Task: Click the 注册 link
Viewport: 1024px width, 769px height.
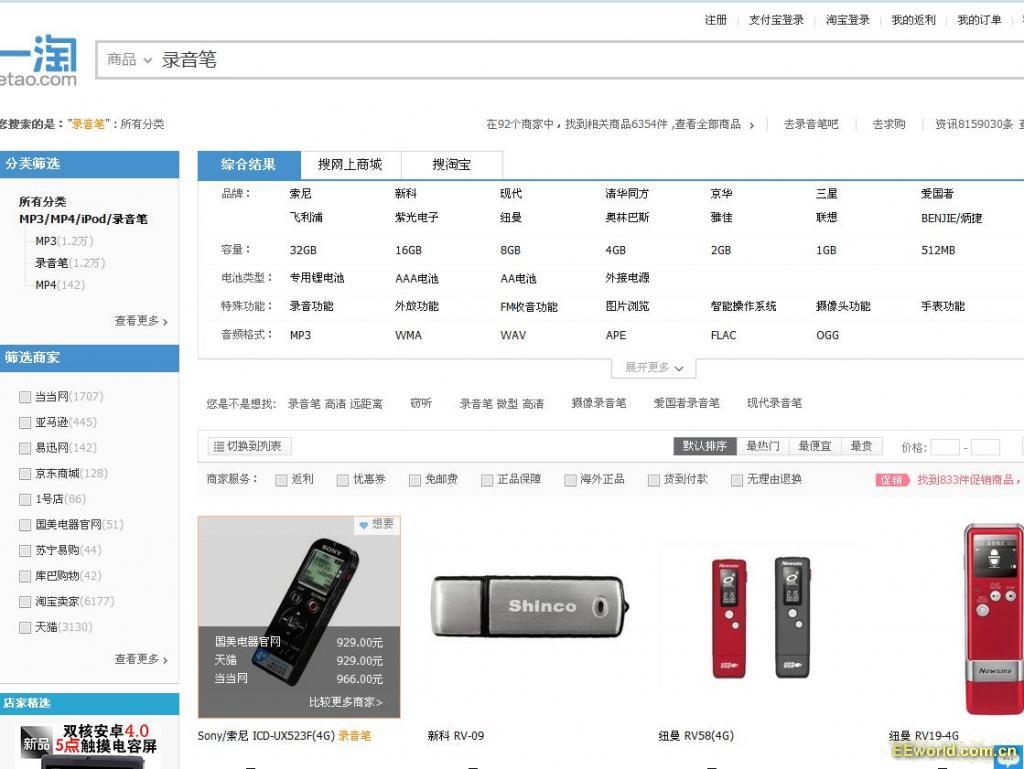Action: click(716, 20)
